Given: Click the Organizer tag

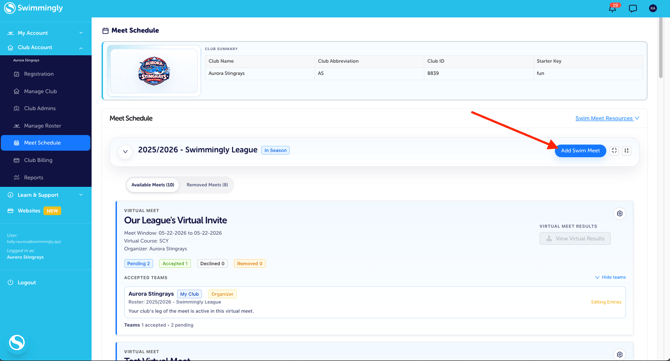Looking at the screenshot, I should [222, 294].
